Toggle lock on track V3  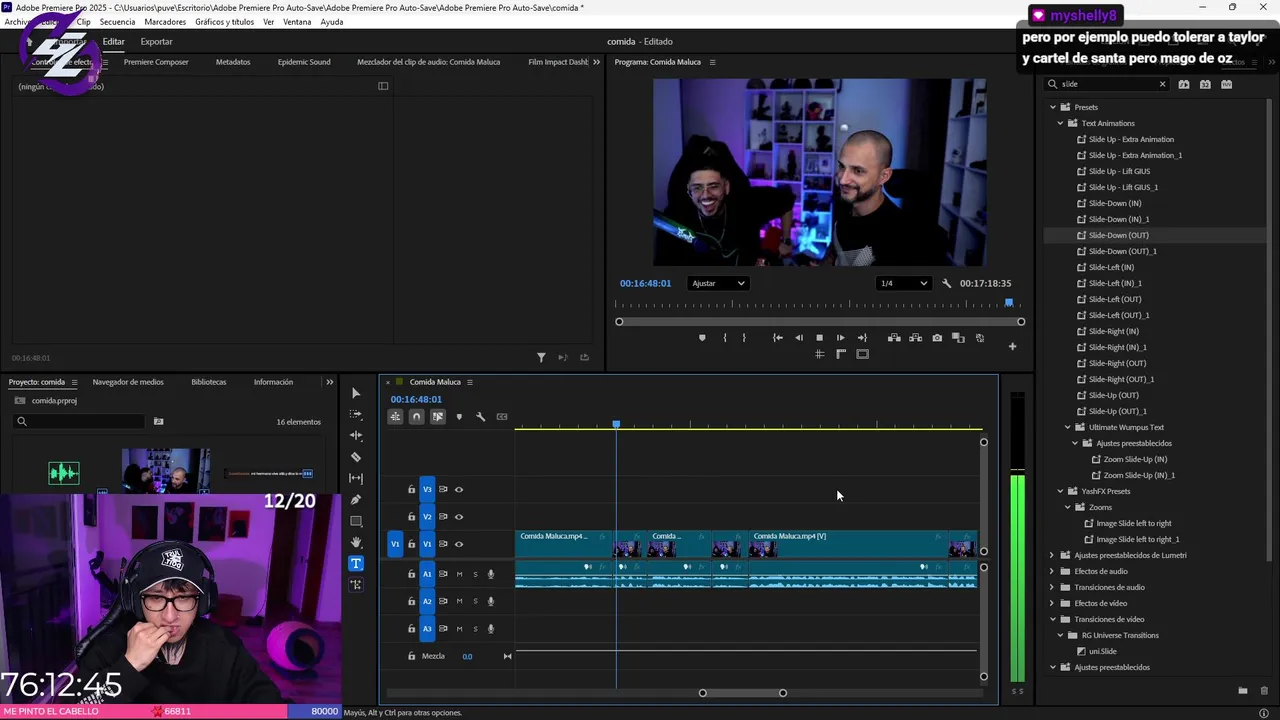(x=411, y=490)
